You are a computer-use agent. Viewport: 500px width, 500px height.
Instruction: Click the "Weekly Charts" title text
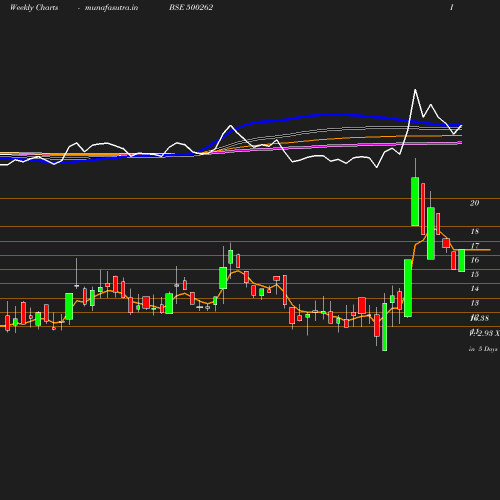pos(34,7)
